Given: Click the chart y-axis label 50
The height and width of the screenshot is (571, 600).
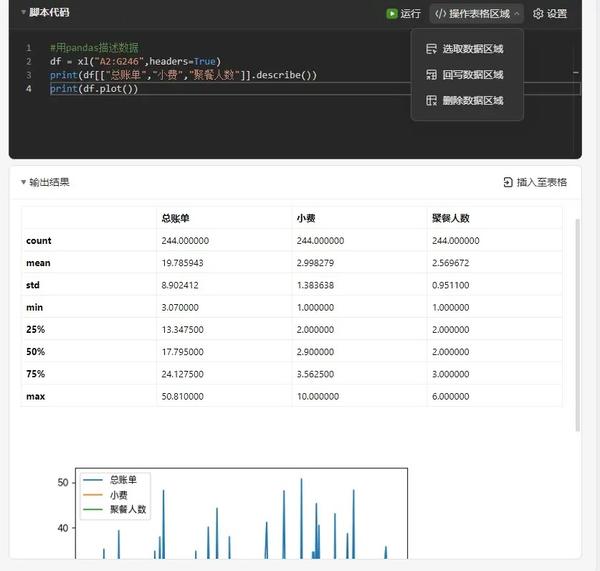Looking at the screenshot, I should click(63, 483).
